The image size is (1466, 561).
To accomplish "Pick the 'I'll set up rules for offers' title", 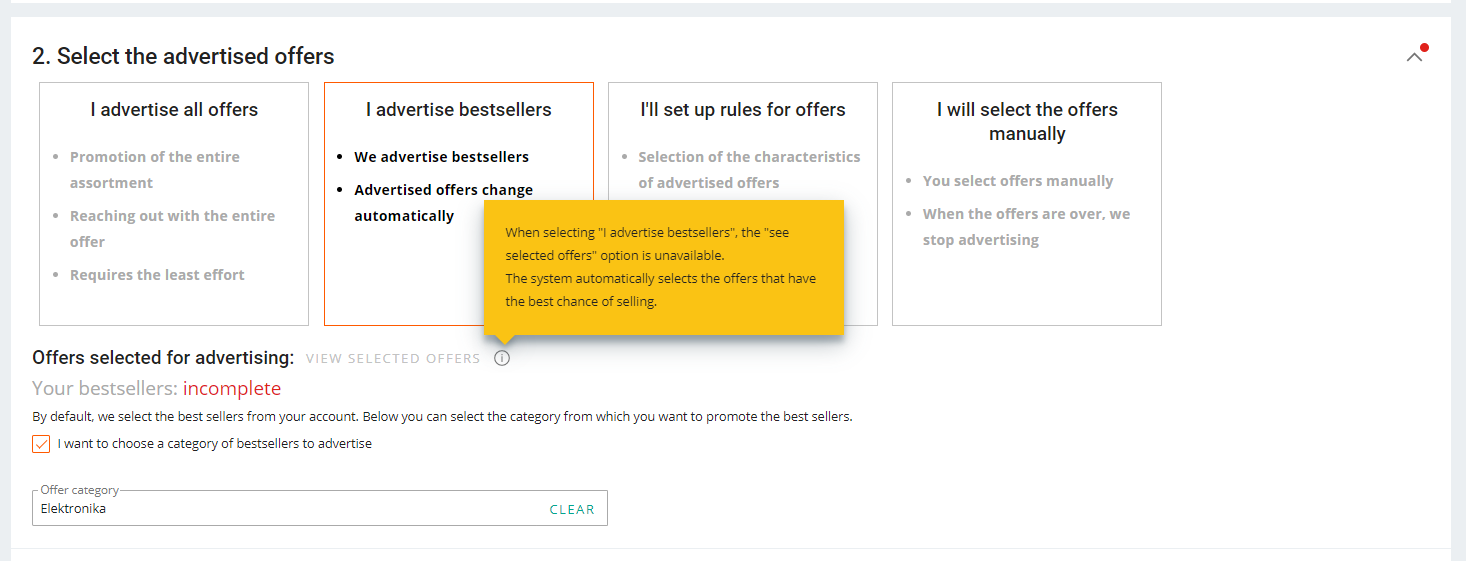I will 743,110.
